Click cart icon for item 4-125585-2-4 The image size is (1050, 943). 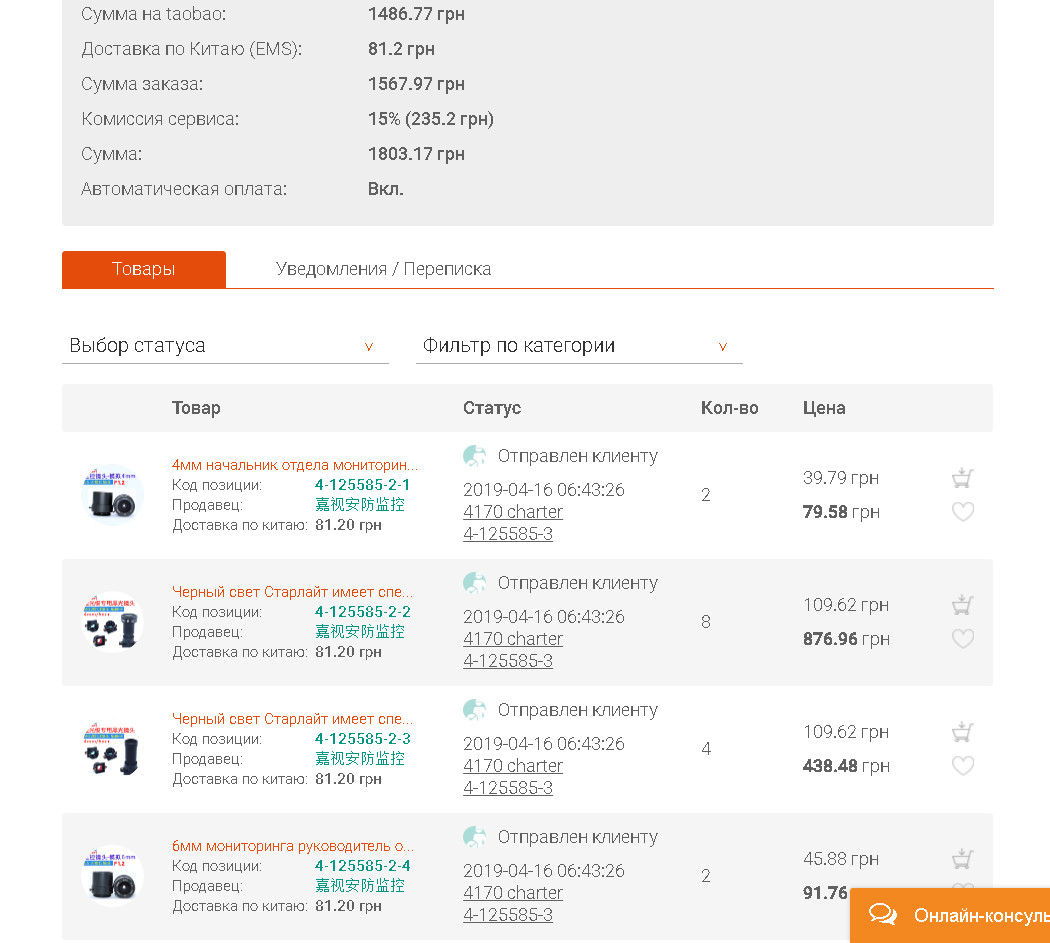962,859
